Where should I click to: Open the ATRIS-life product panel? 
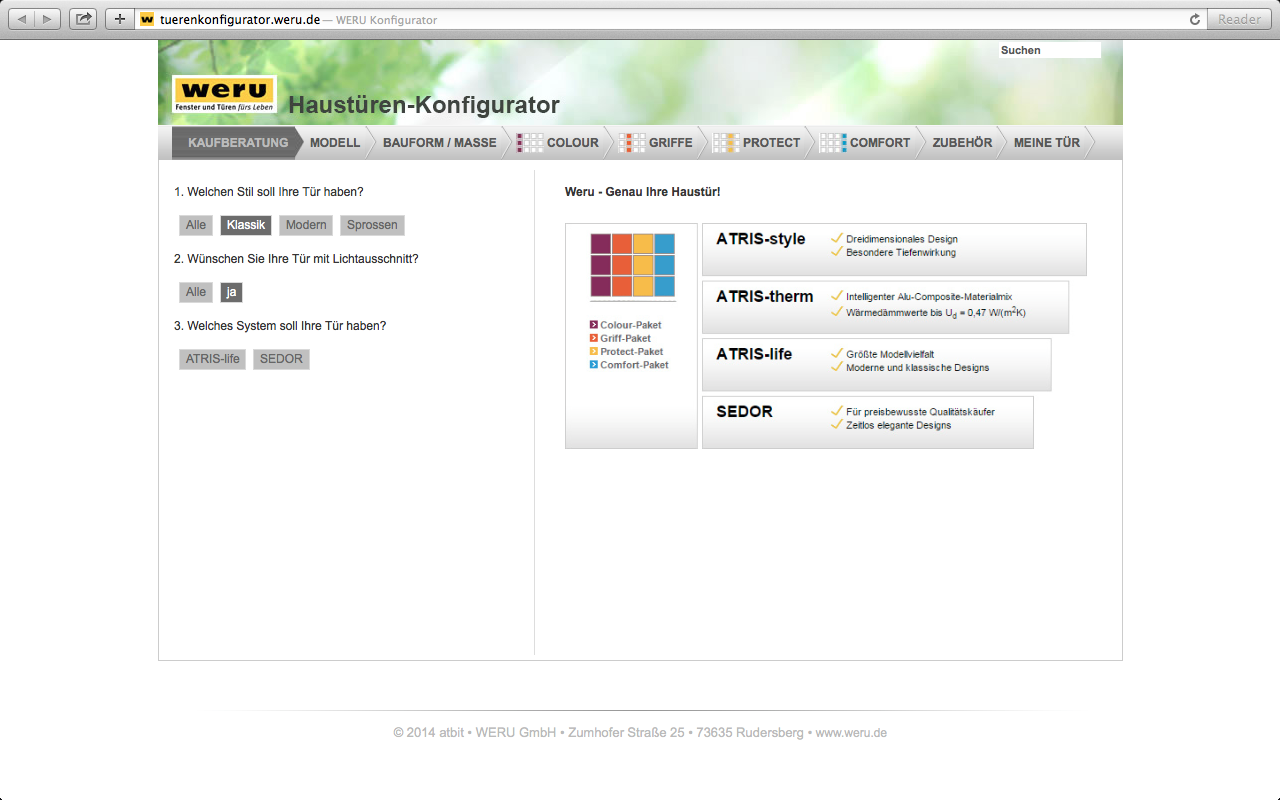click(877, 365)
